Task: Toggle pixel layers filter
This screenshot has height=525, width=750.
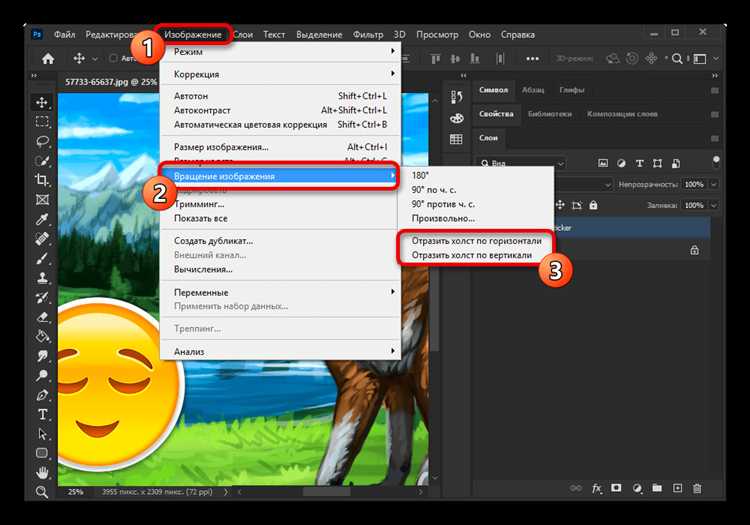Action: [x=603, y=163]
